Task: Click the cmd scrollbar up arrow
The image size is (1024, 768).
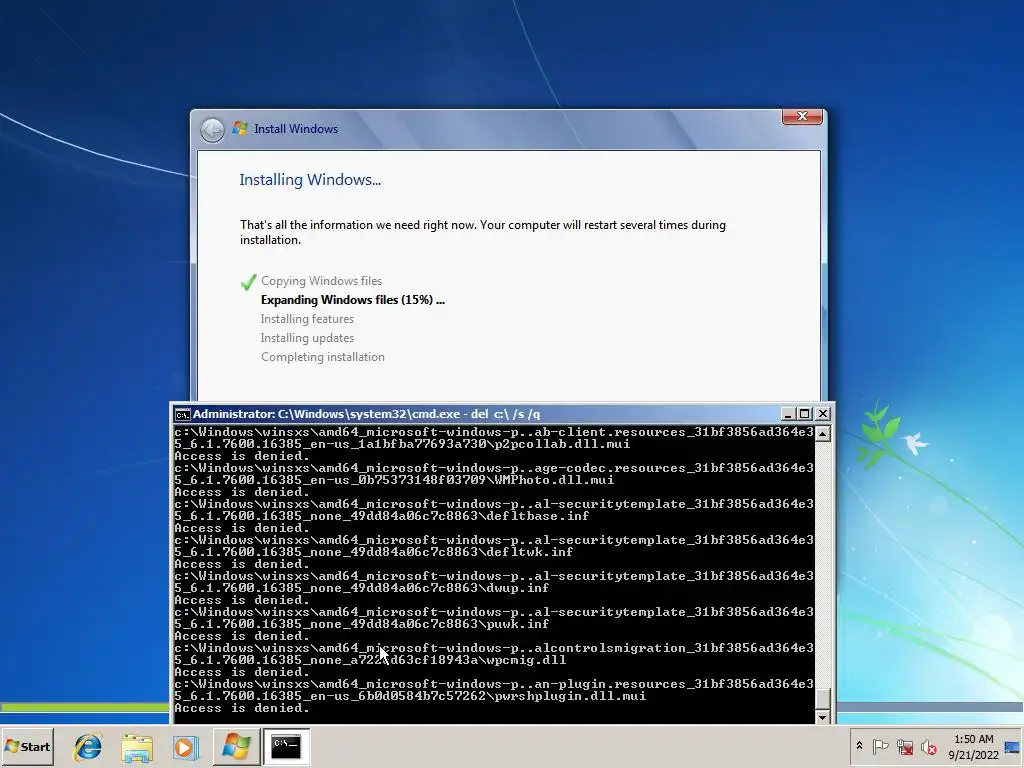Action: point(823,434)
